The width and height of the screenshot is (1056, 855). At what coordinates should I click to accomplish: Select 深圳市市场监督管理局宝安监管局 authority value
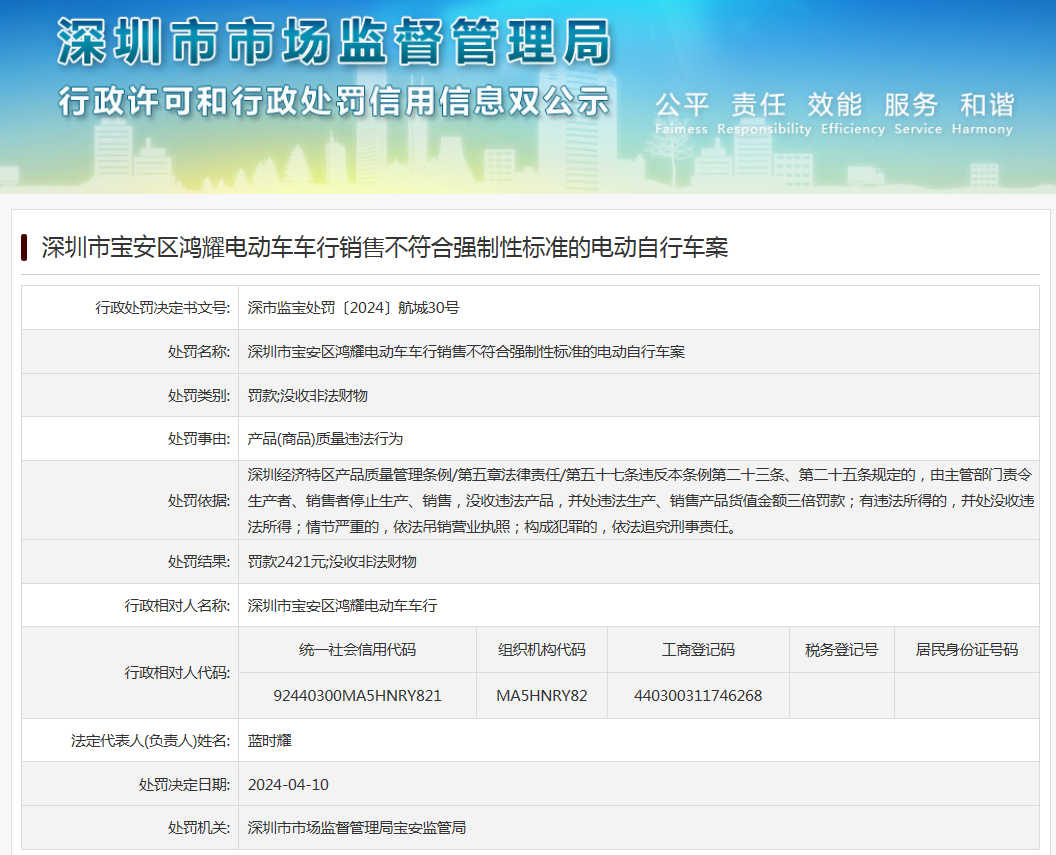coord(357,827)
